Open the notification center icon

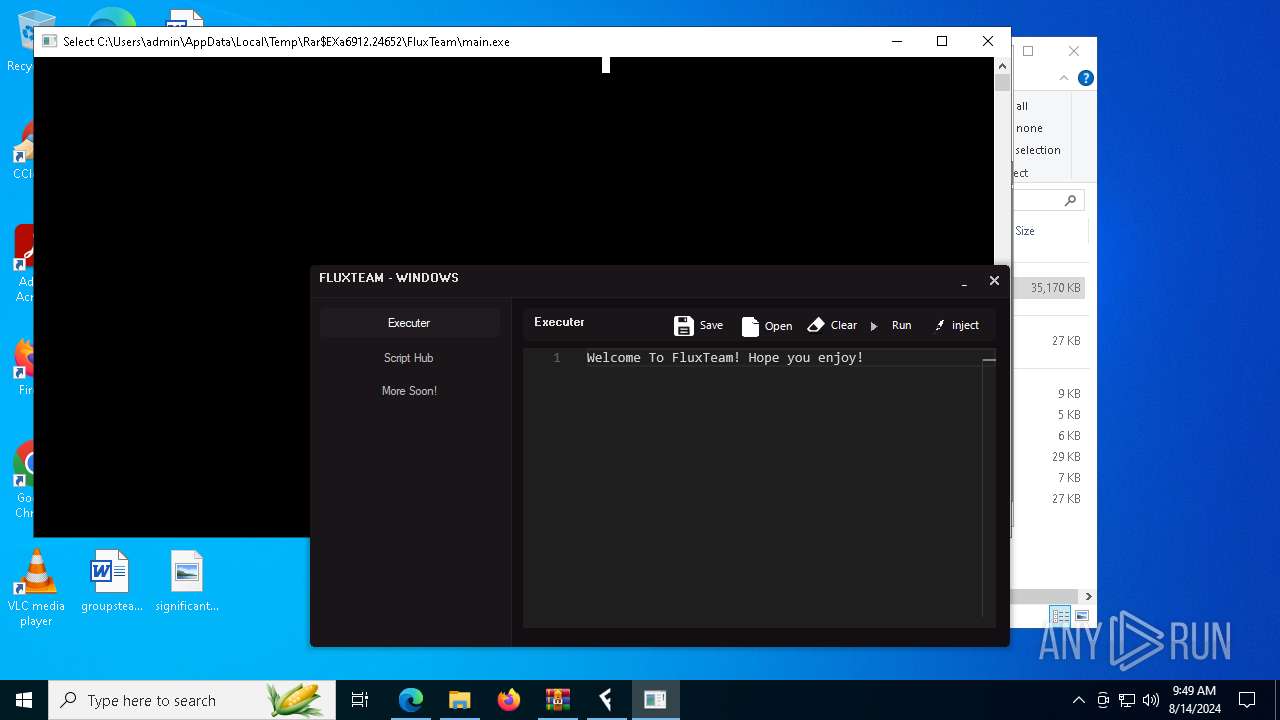click(1247, 700)
